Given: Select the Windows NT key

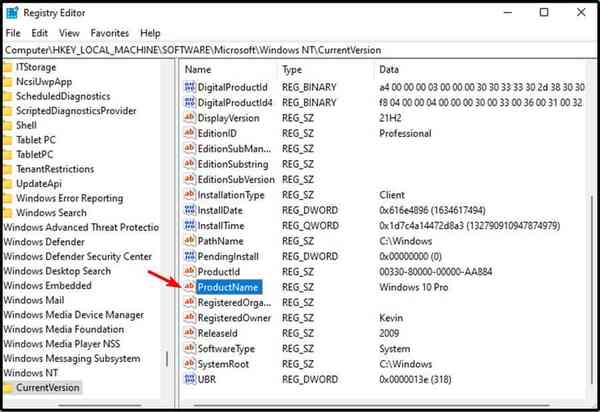Looking at the screenshot, I should 30,373.
